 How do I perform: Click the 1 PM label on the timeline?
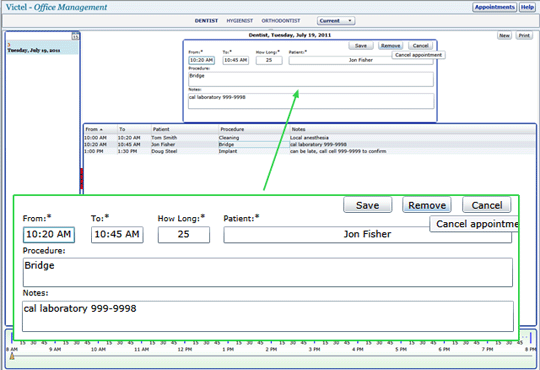(x=228, y=349)
